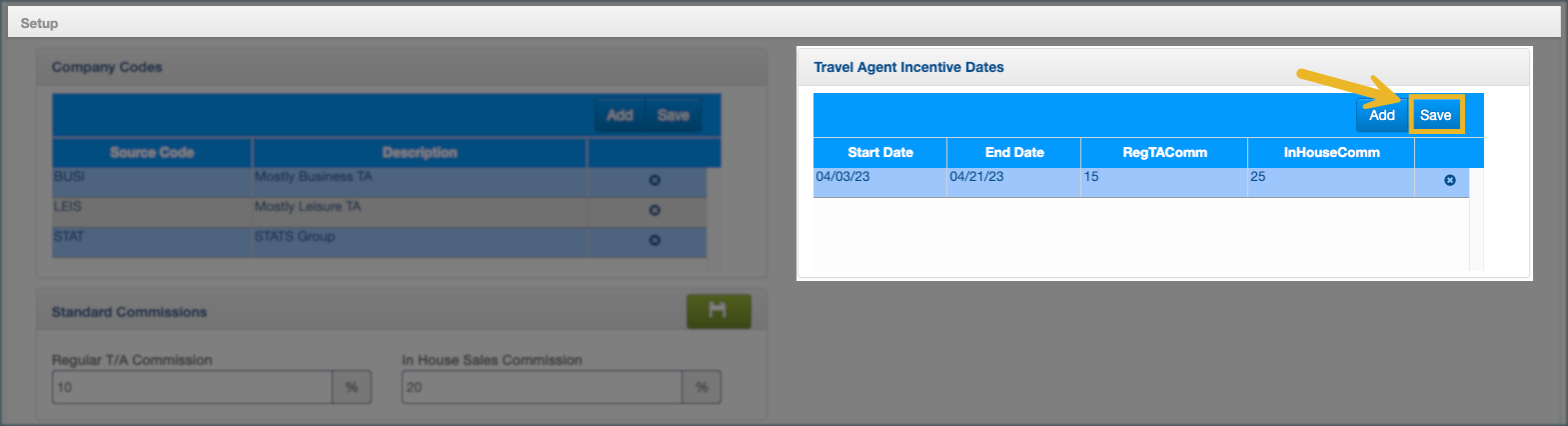This screenshot has height=426, width=1568.
Task: Select the Mostly Leisure TA description cell
Action: [x=419, y=211]
